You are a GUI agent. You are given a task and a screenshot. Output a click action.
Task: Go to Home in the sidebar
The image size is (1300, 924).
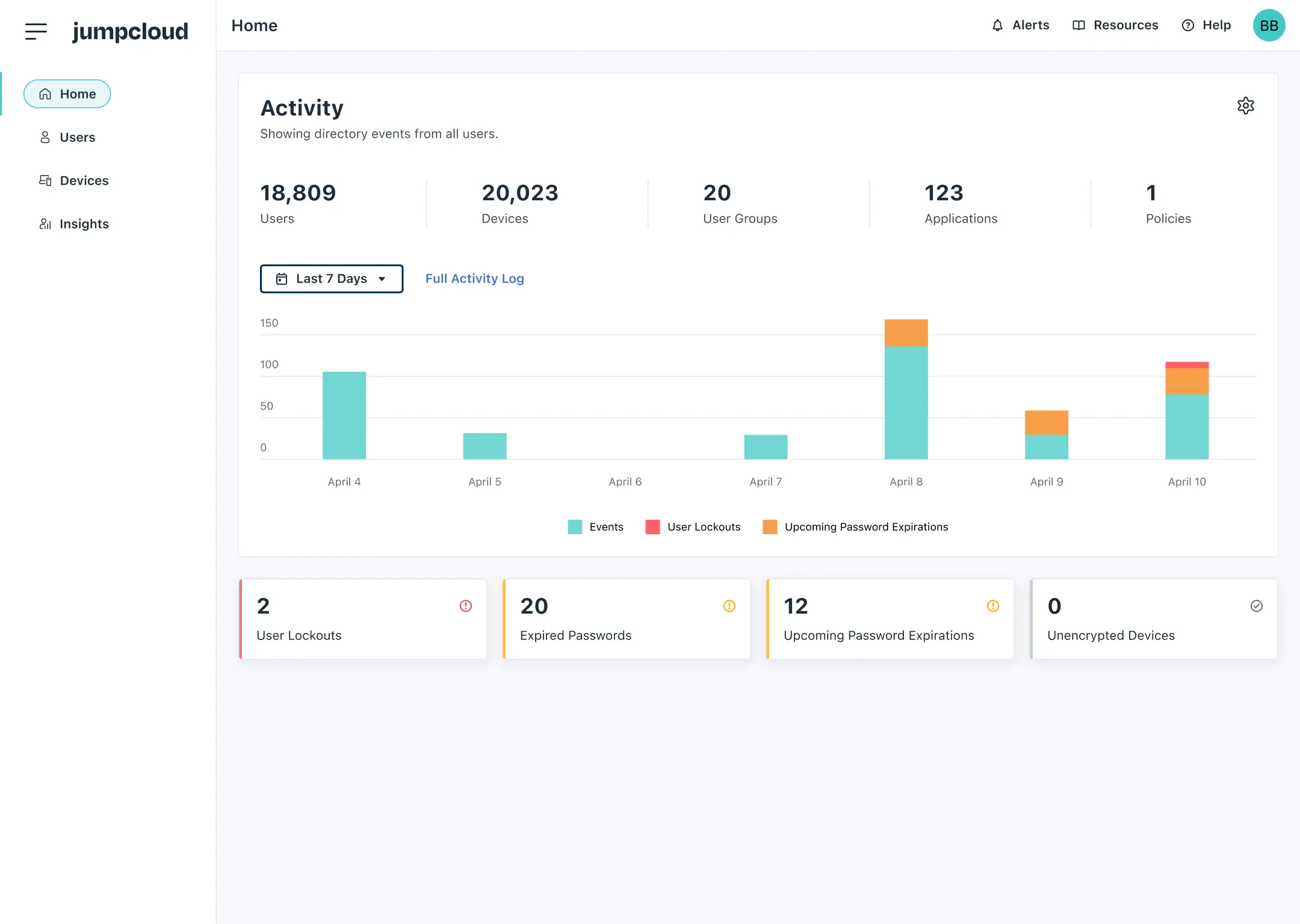click(67, 94)
